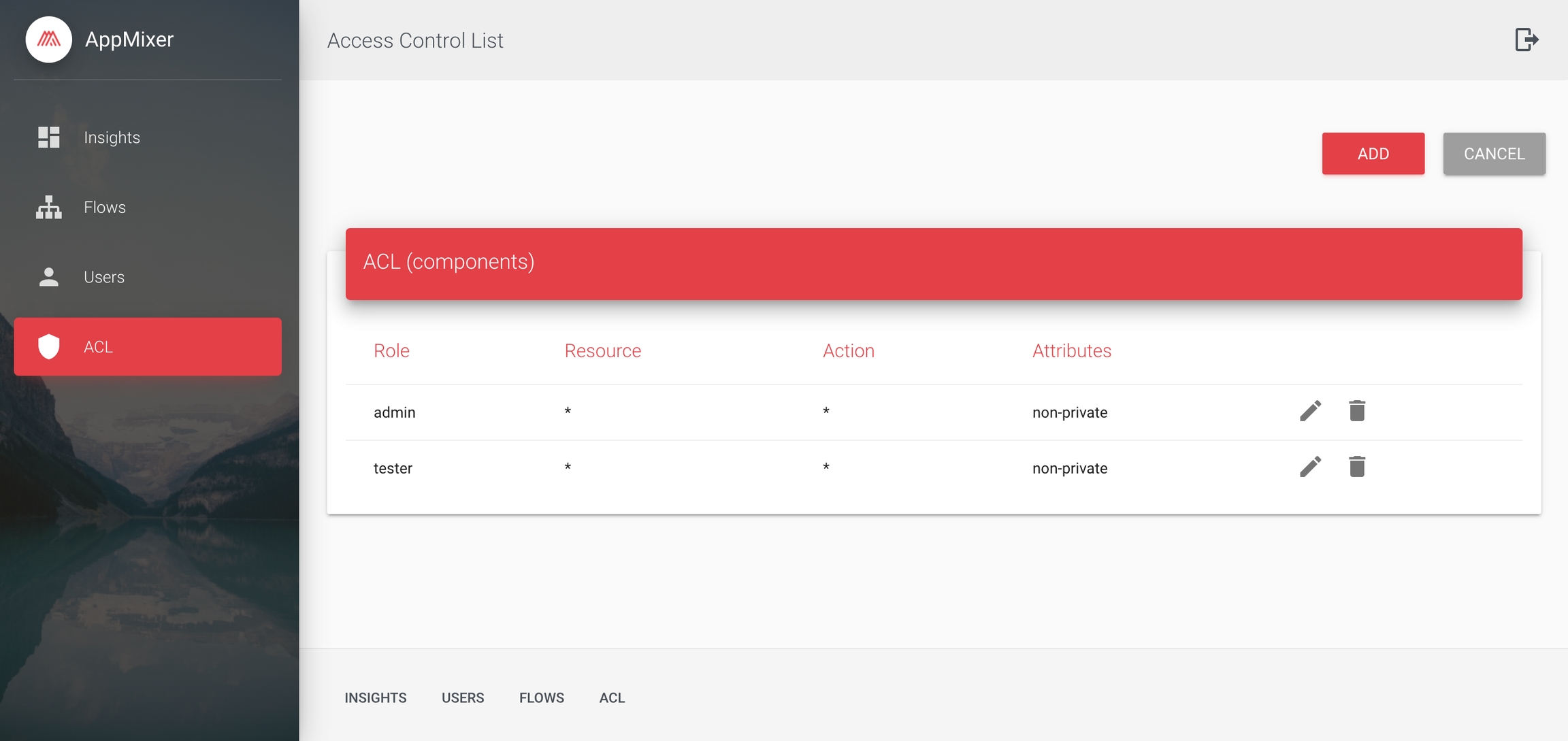This screenshot has height=741, width=1568.
Task: Click the FLOWS footer link
Action: point(541,697)
